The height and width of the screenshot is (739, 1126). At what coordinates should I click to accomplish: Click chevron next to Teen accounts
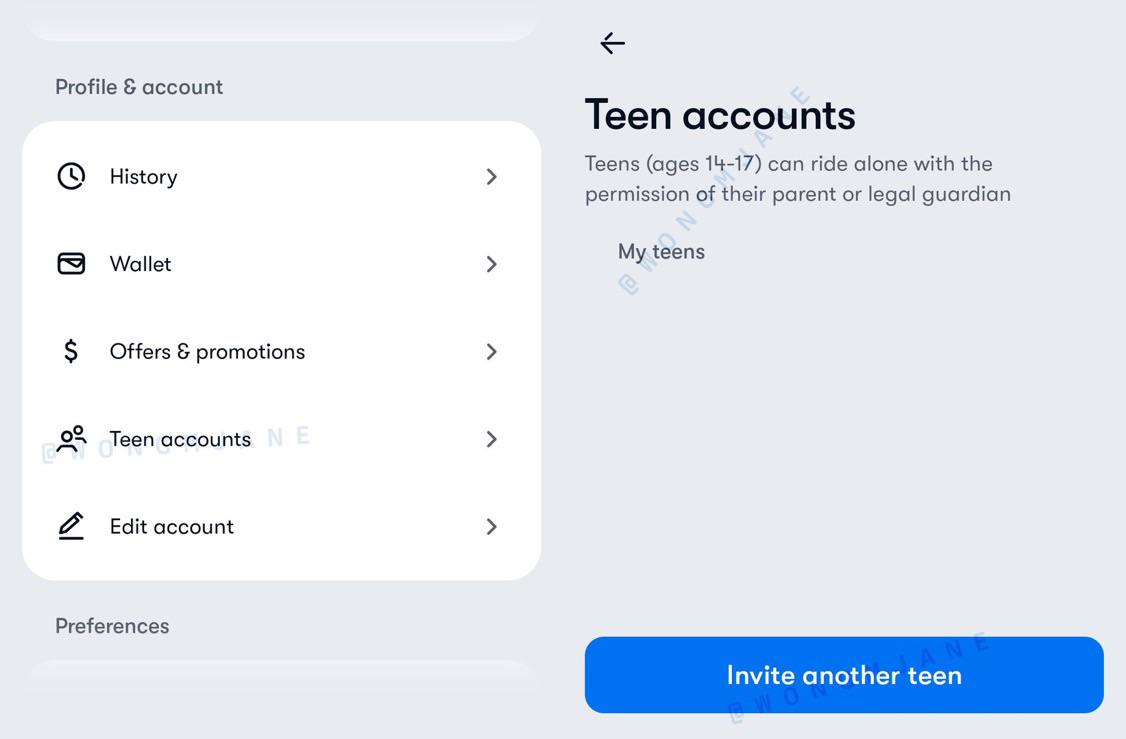491,439
